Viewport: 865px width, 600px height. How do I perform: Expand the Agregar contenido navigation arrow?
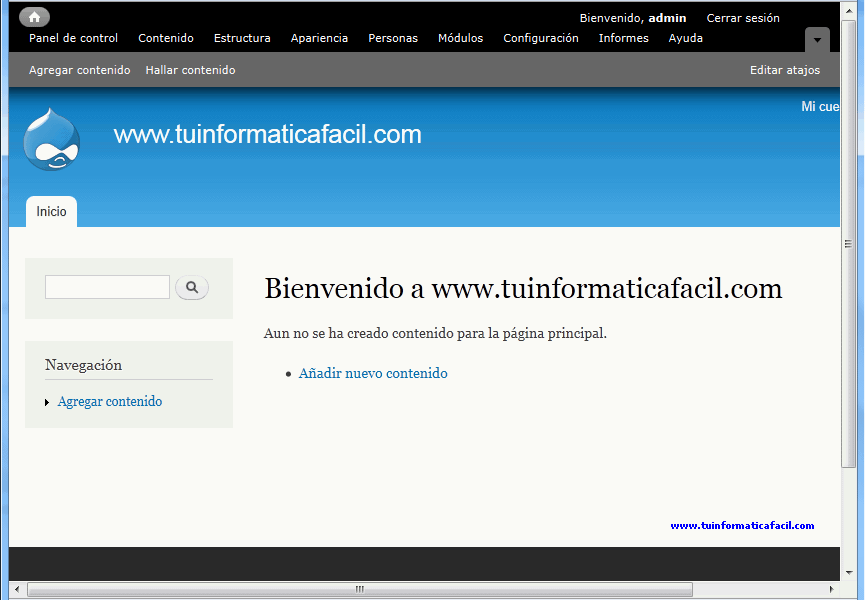(x=47, y=403)
